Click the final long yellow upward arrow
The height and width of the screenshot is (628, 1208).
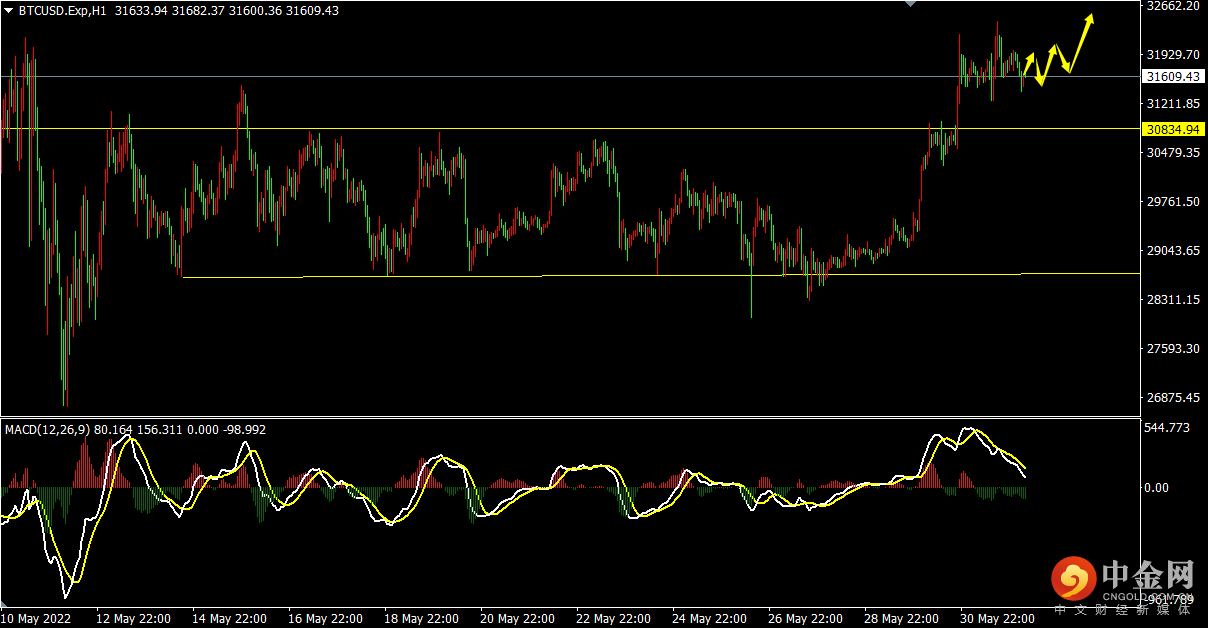[x=1081, y=42]
